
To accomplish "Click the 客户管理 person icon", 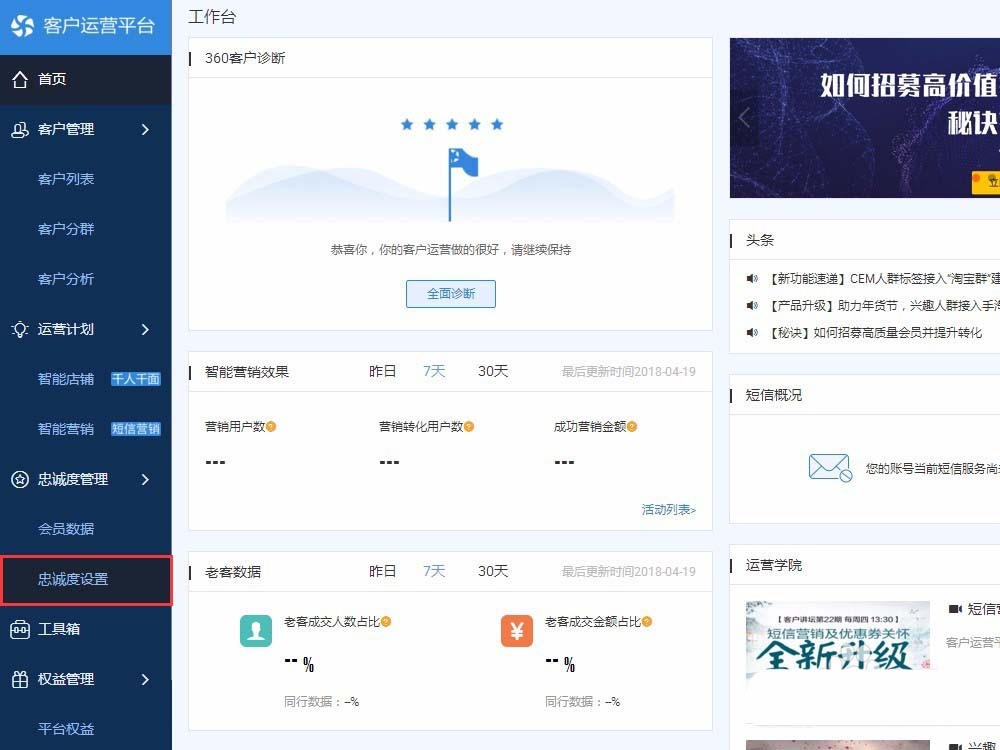I will click(20, 129).
